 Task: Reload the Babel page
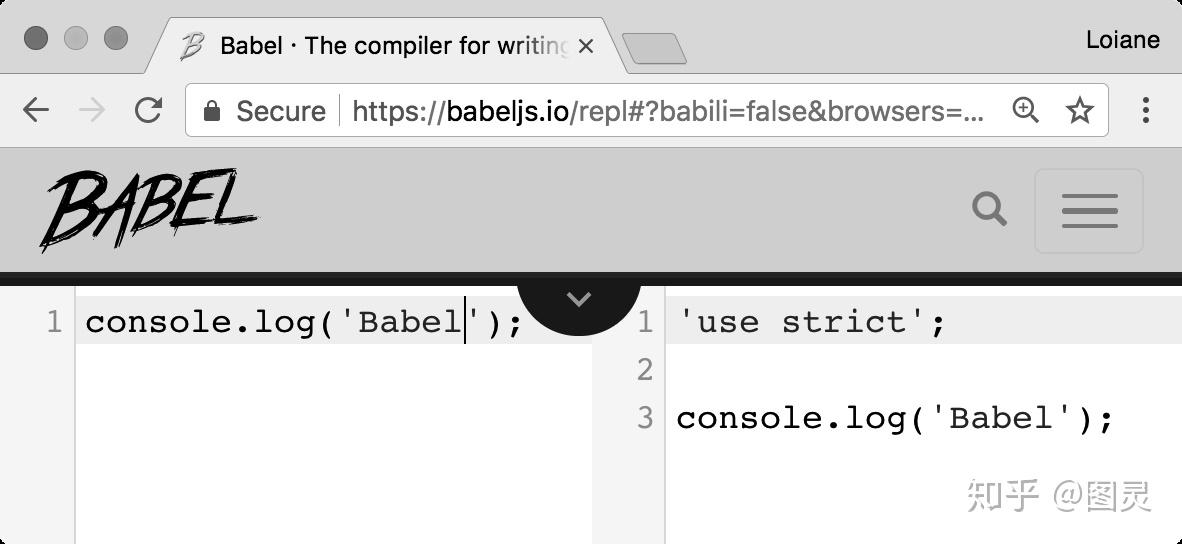tap(149, 110)
